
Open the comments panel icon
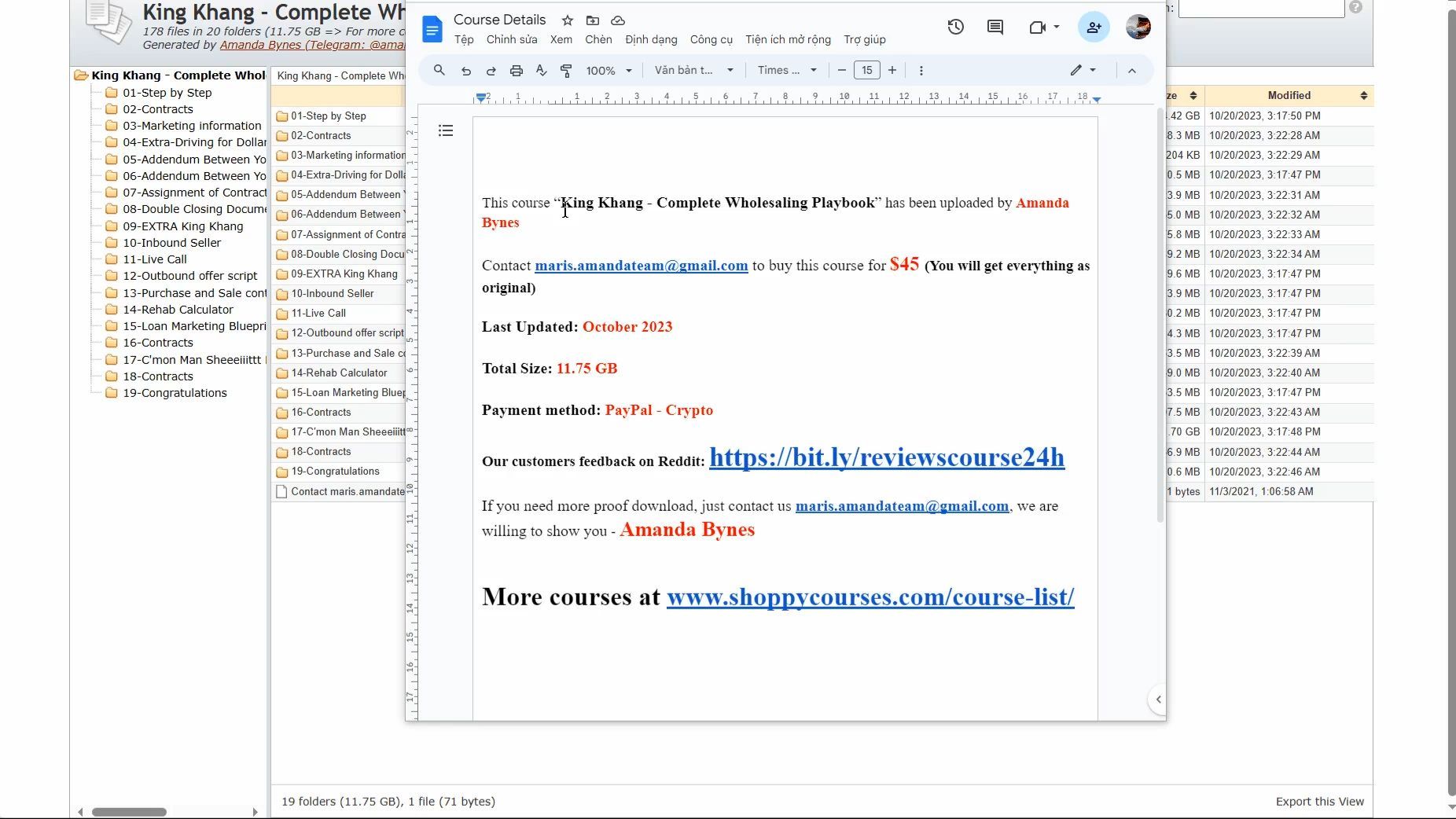pyautogui.click(x=995, y=27)
